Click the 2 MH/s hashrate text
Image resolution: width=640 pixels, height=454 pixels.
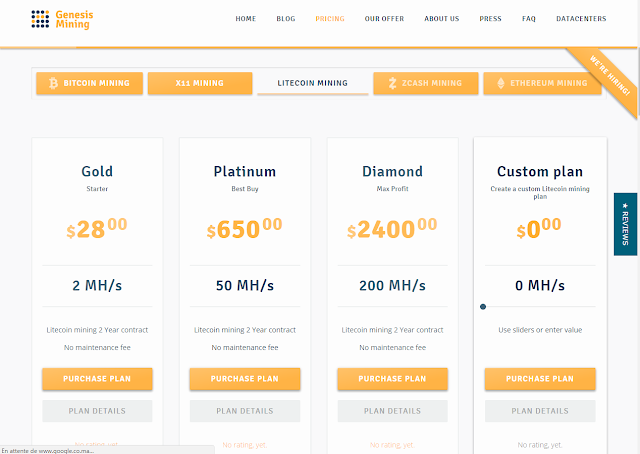(x=97, y=285)
